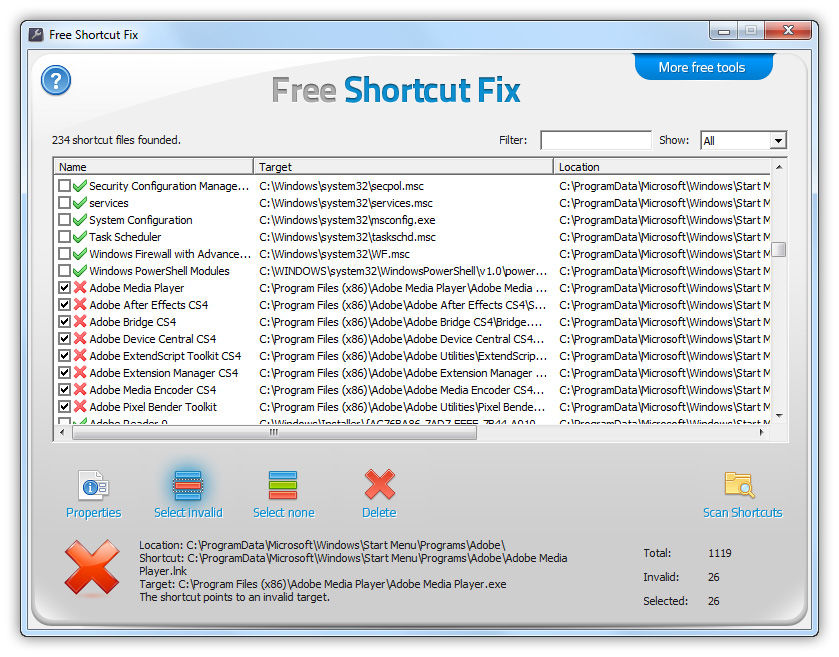Uncheck the Adobe Media Player checkbox
Screen dimensions: 839x657
pos(64,287)
